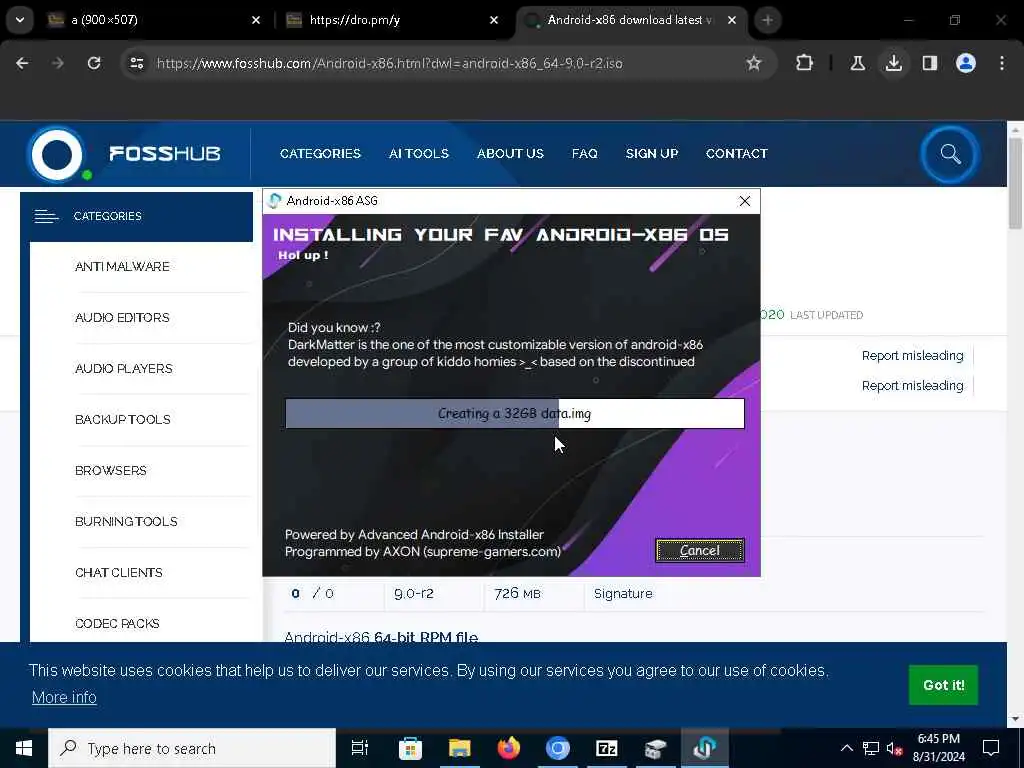Click the taskbar search box
This screenshot has height=768, width=1024.
click(x=192, y=748)
